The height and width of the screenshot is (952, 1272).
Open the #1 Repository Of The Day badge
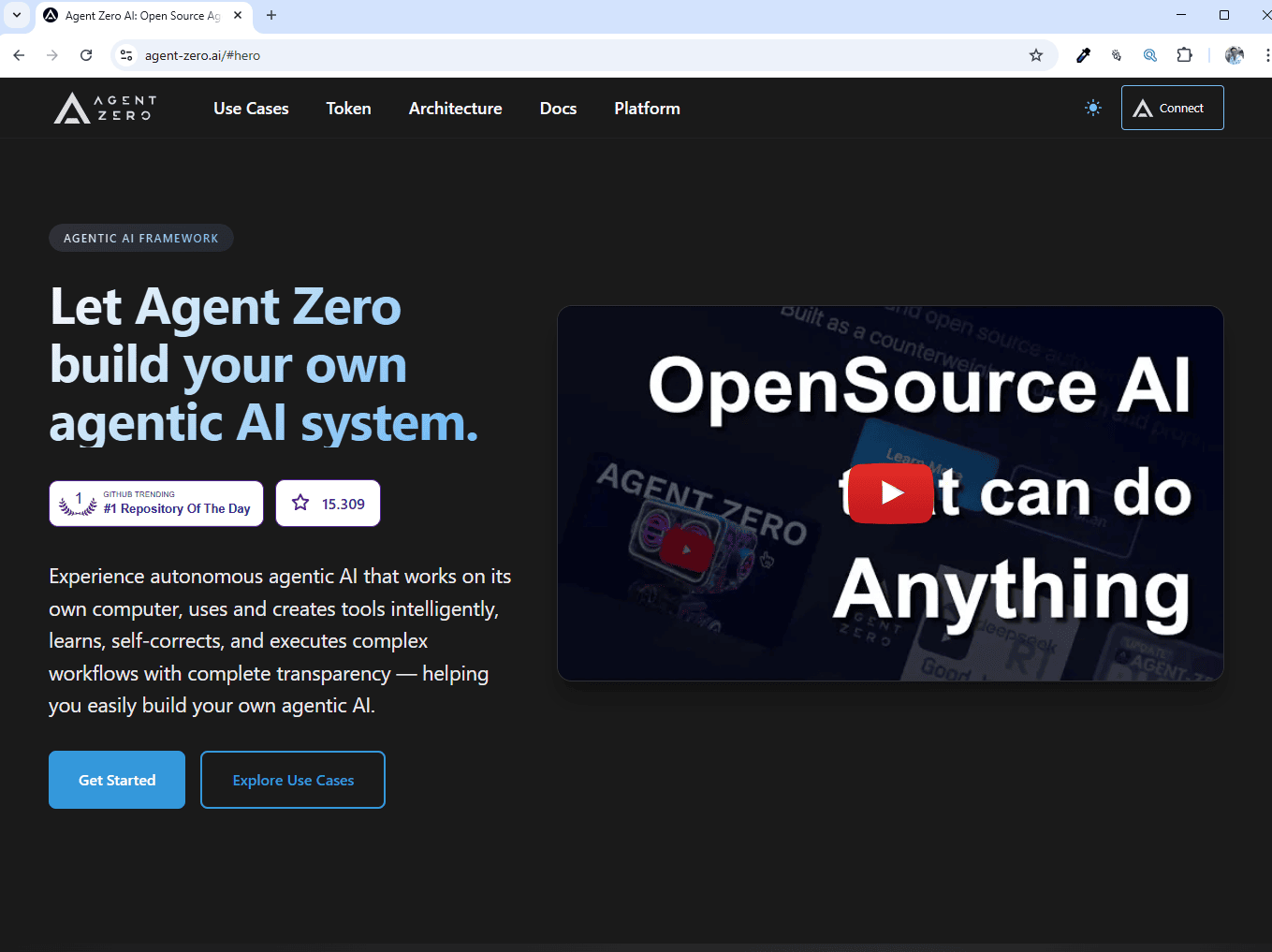pyautogui.click(x=156, y=504)
